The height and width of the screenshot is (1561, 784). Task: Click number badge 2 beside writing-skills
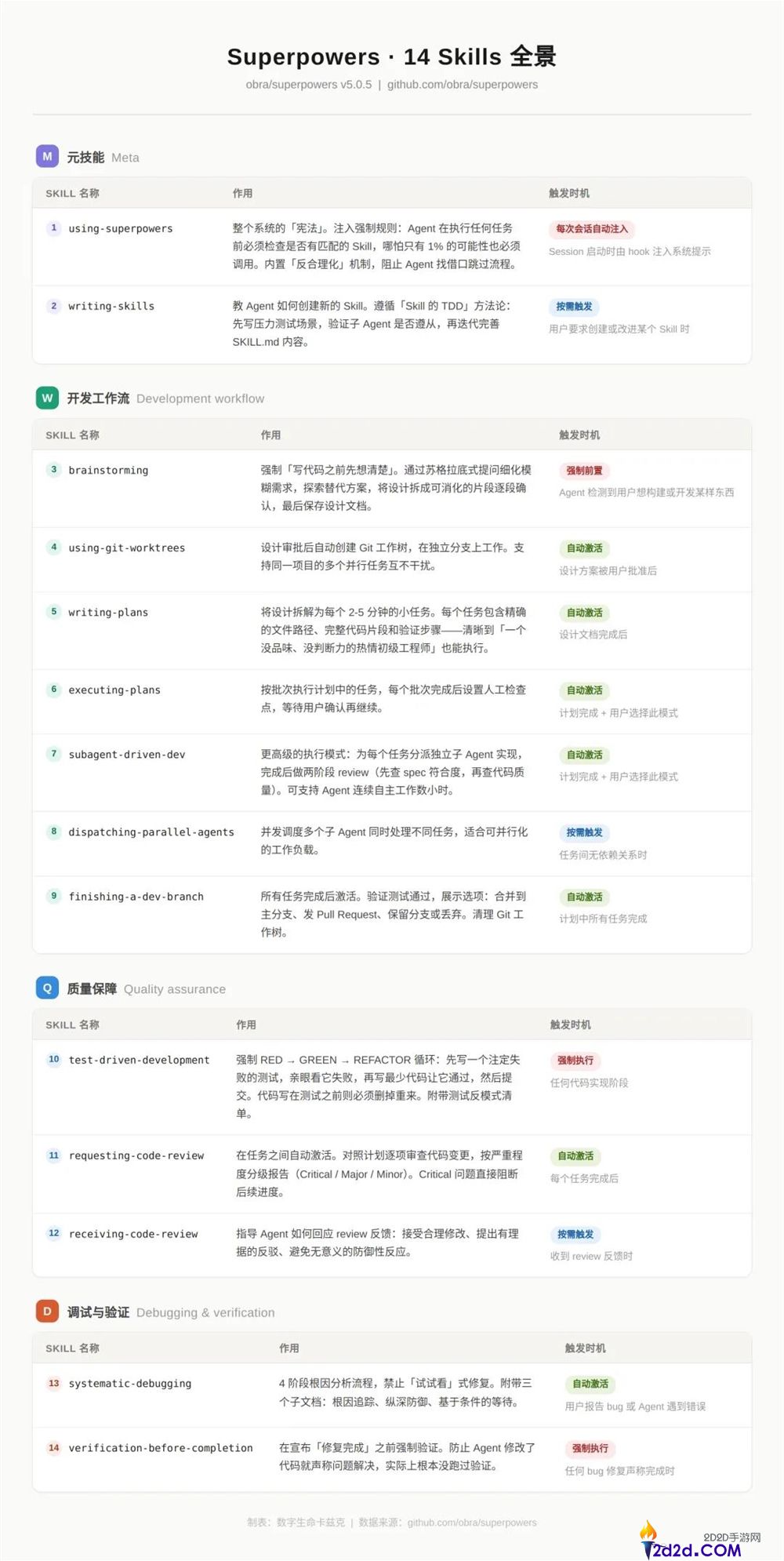(x=53, y=306)
